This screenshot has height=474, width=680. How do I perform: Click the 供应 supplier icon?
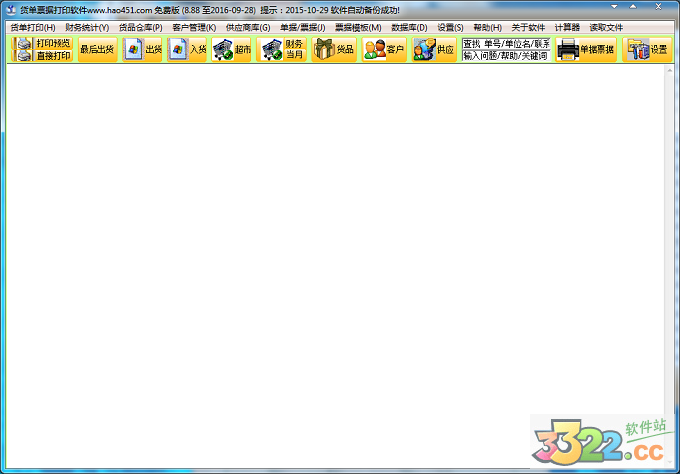(x=434, y=49)
